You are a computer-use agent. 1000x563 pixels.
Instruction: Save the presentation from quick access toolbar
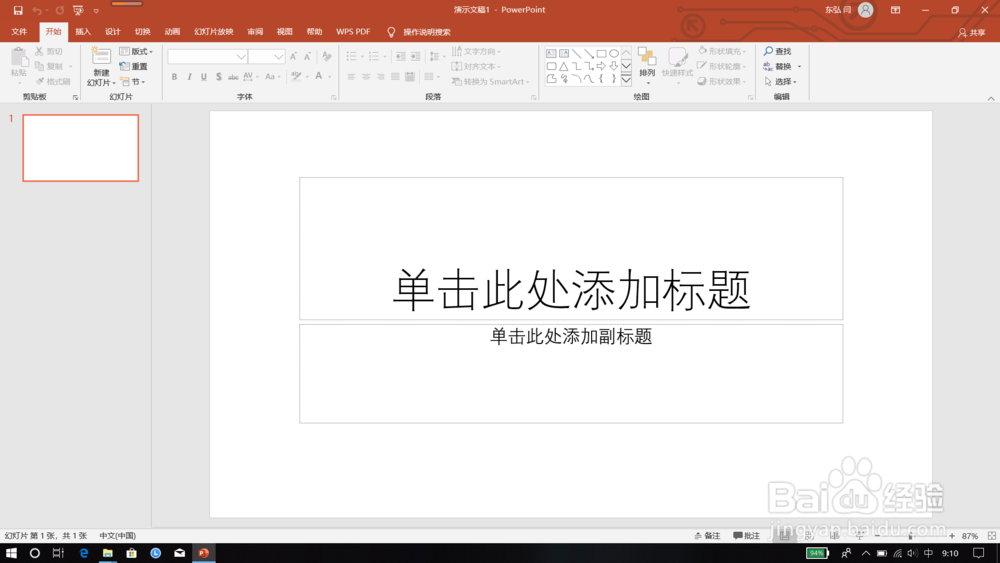[18, 10]
